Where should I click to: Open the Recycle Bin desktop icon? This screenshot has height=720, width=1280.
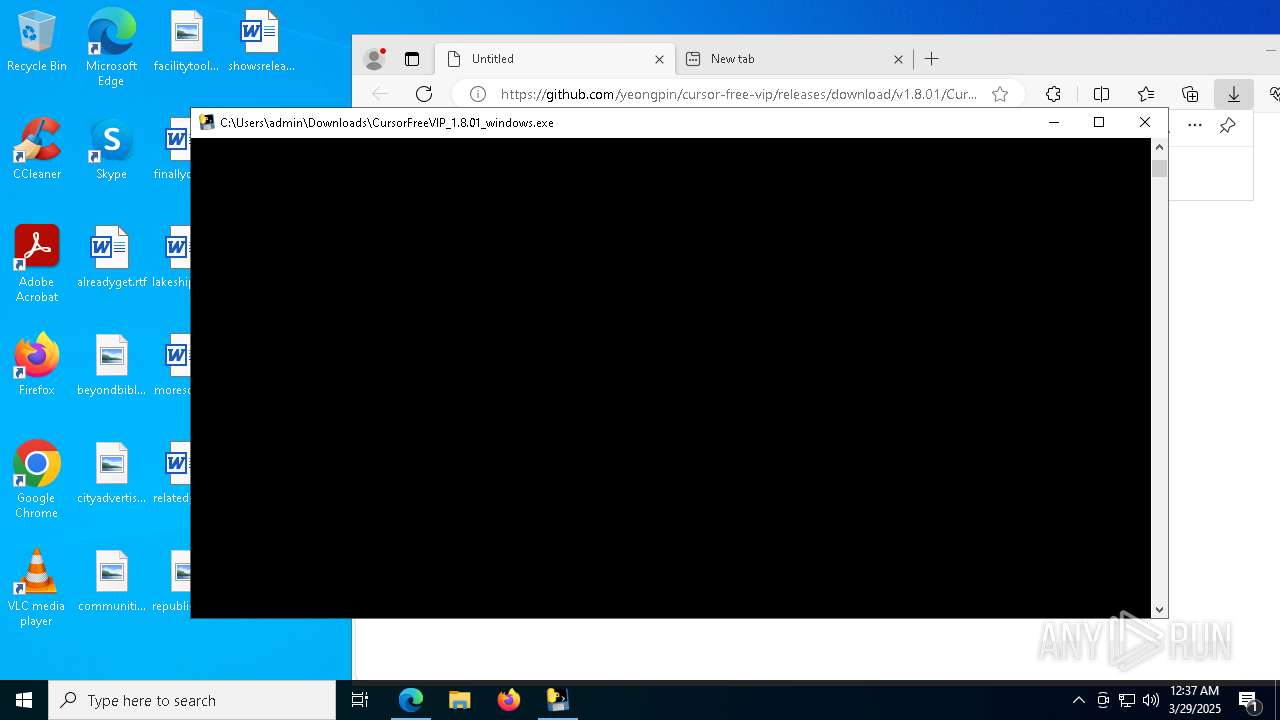click(x=37, y=42)
